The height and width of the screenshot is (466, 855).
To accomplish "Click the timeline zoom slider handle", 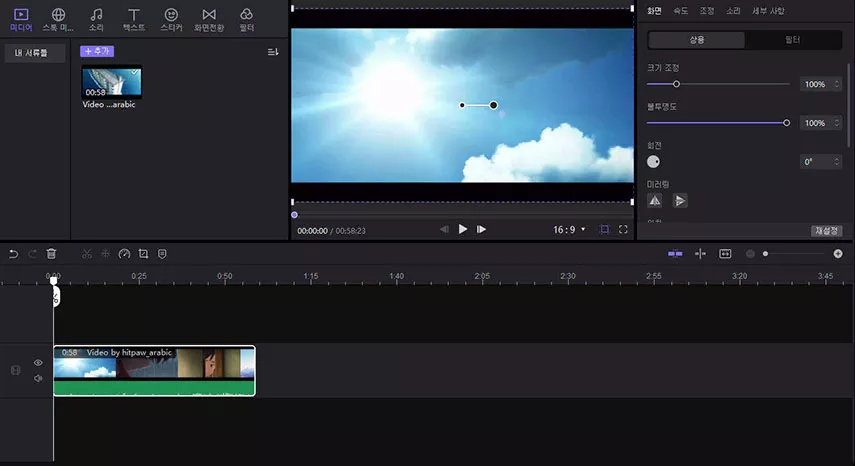I will click(x=766, y=254).
